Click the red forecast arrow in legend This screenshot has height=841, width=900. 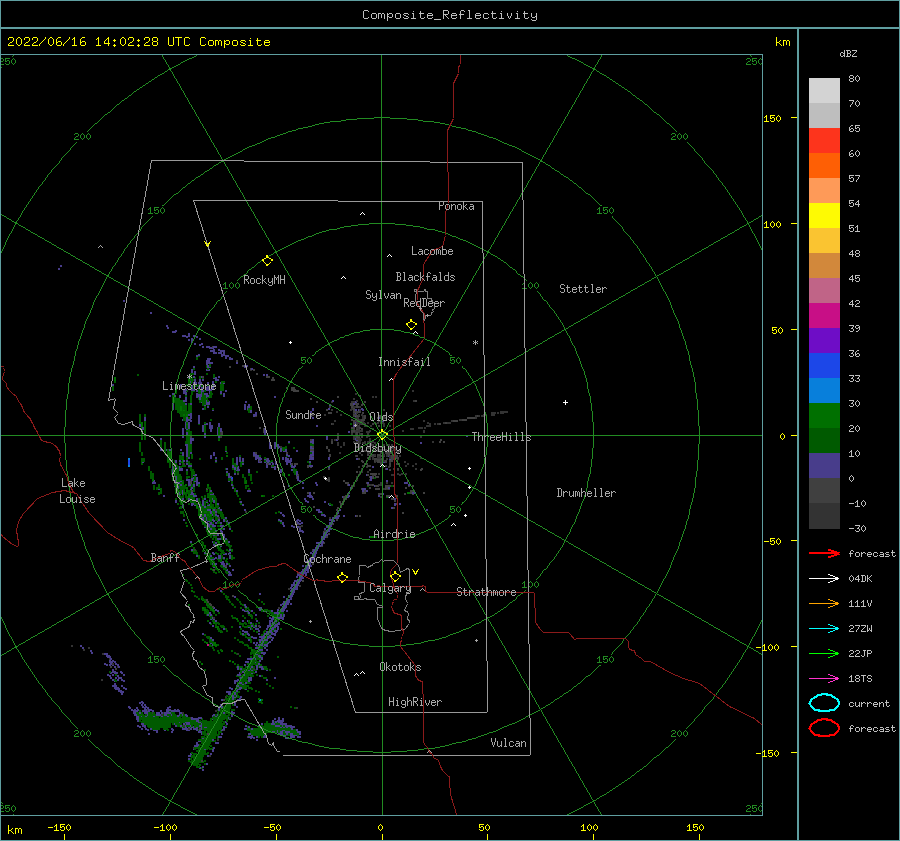click(824, 553)
